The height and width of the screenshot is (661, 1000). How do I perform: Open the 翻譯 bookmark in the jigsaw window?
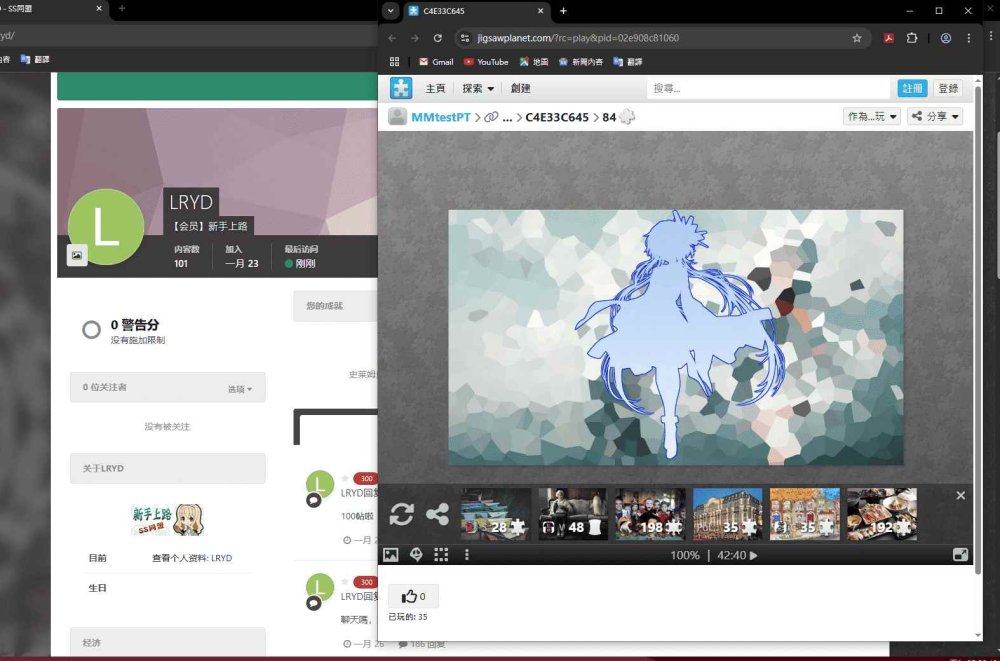pyautogui.click(x=628, y=62)
